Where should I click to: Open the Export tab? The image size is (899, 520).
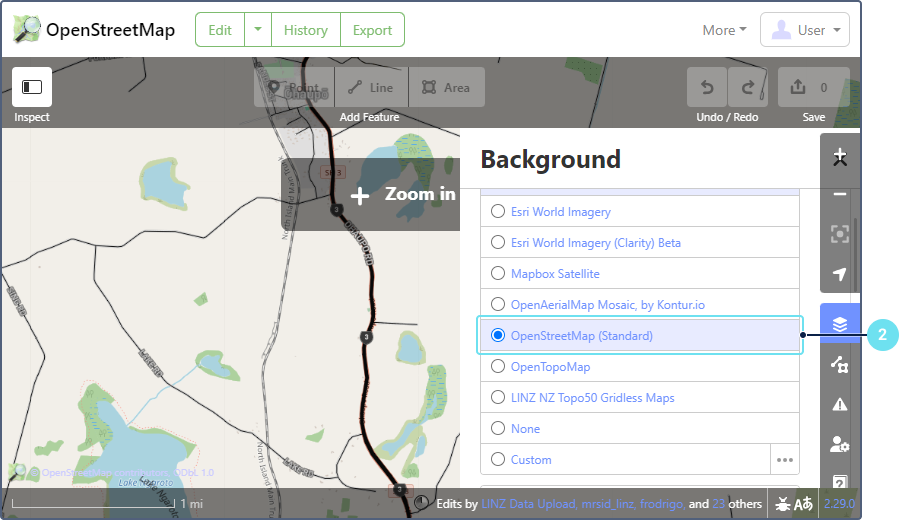coord(372,30)
